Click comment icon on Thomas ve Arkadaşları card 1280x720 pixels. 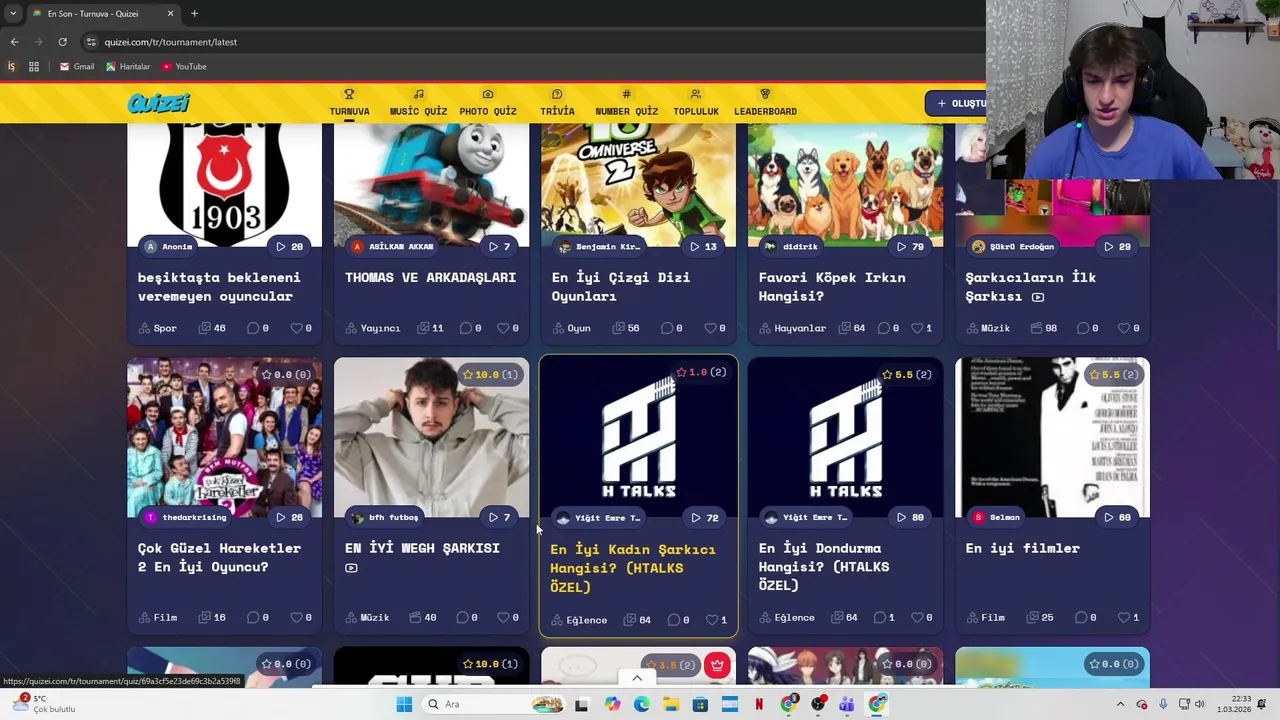click(465, 328)
